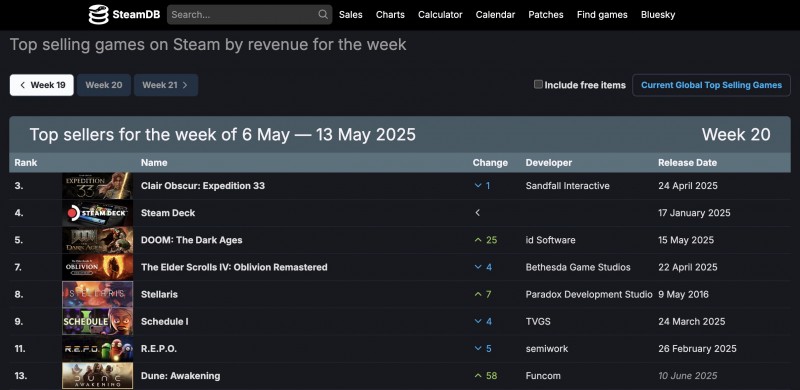
Task: Enable the Include free items checkbox
Action: [x=538, y=84]
